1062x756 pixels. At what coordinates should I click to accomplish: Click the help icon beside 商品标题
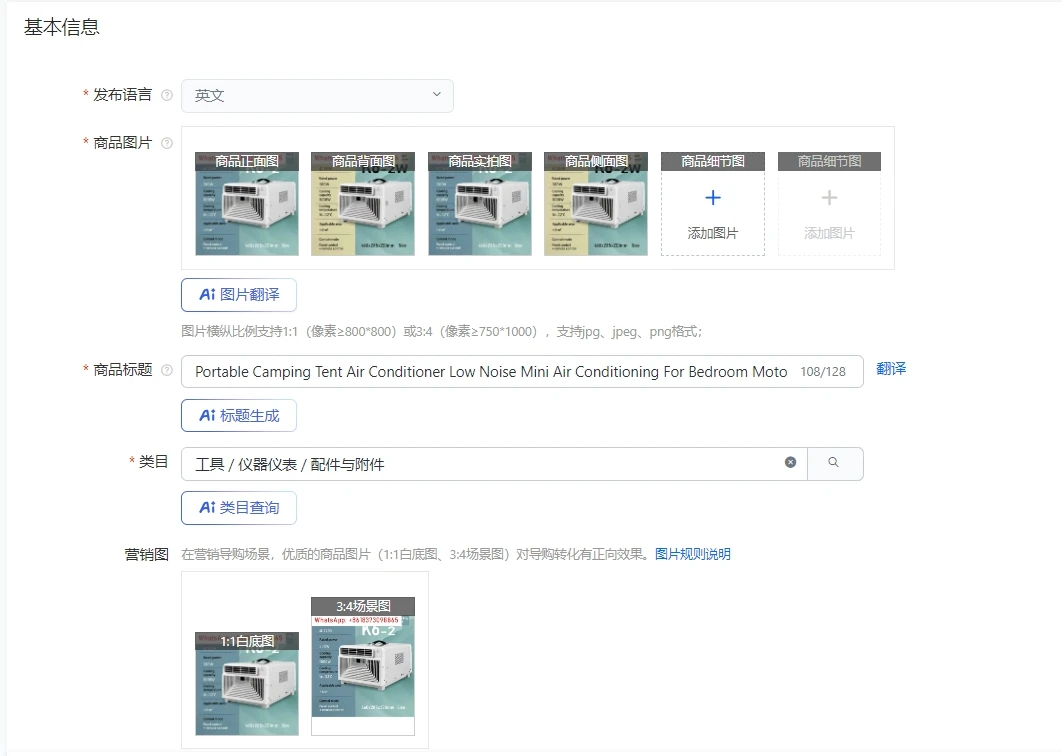point(167,370)
